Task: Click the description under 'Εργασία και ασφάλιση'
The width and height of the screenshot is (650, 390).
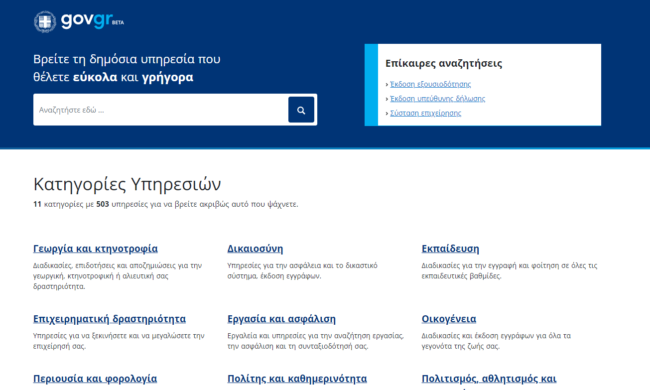Action: 315,341
